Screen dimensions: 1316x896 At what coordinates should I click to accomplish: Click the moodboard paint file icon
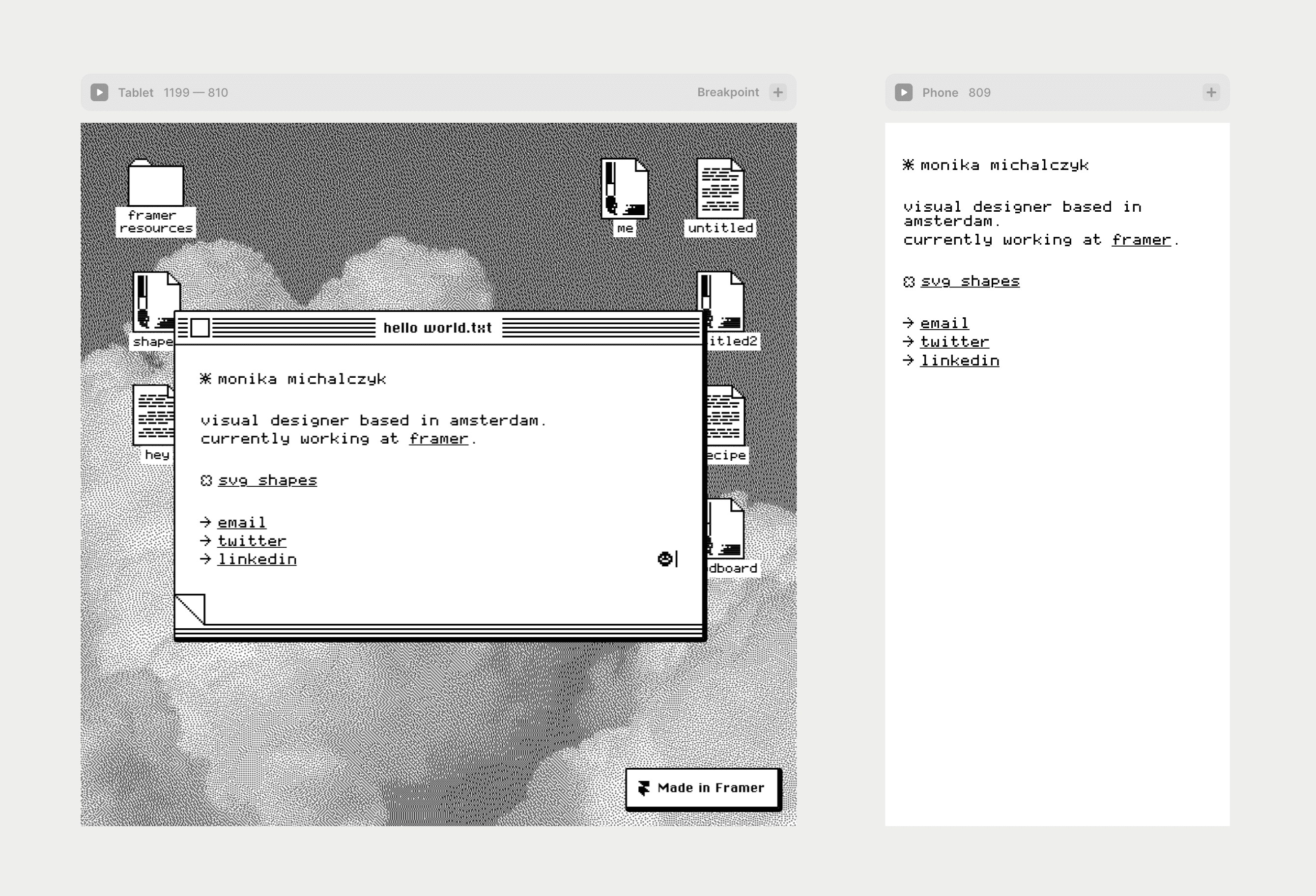(x=726, y=528)
